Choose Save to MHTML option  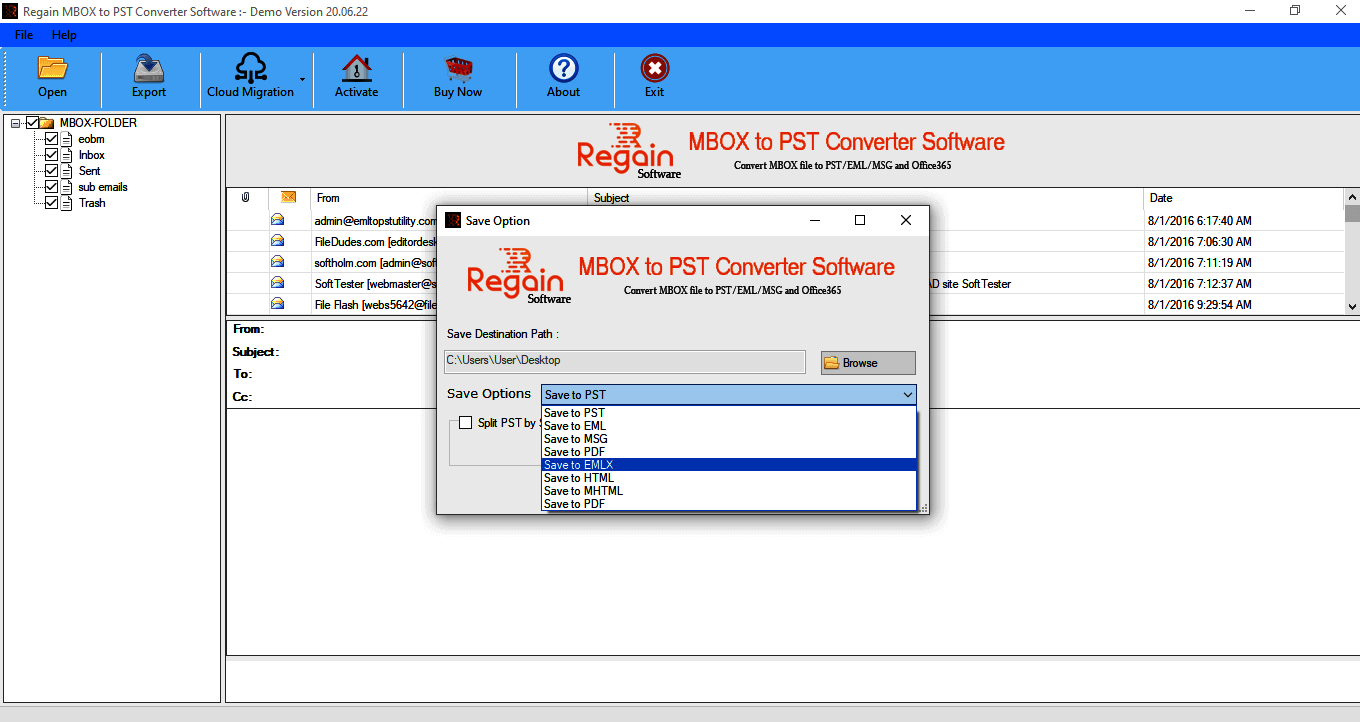pos(729,491)
